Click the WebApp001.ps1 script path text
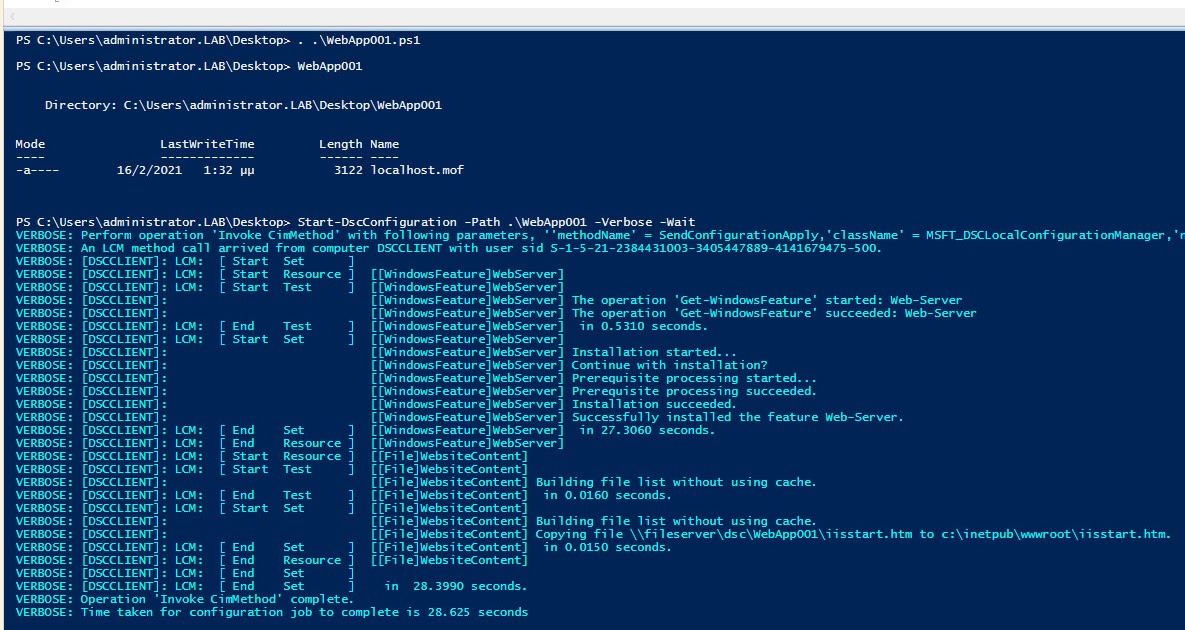Image resolution: width=1185 pixels, height=630 pixels. pos(363,40)
